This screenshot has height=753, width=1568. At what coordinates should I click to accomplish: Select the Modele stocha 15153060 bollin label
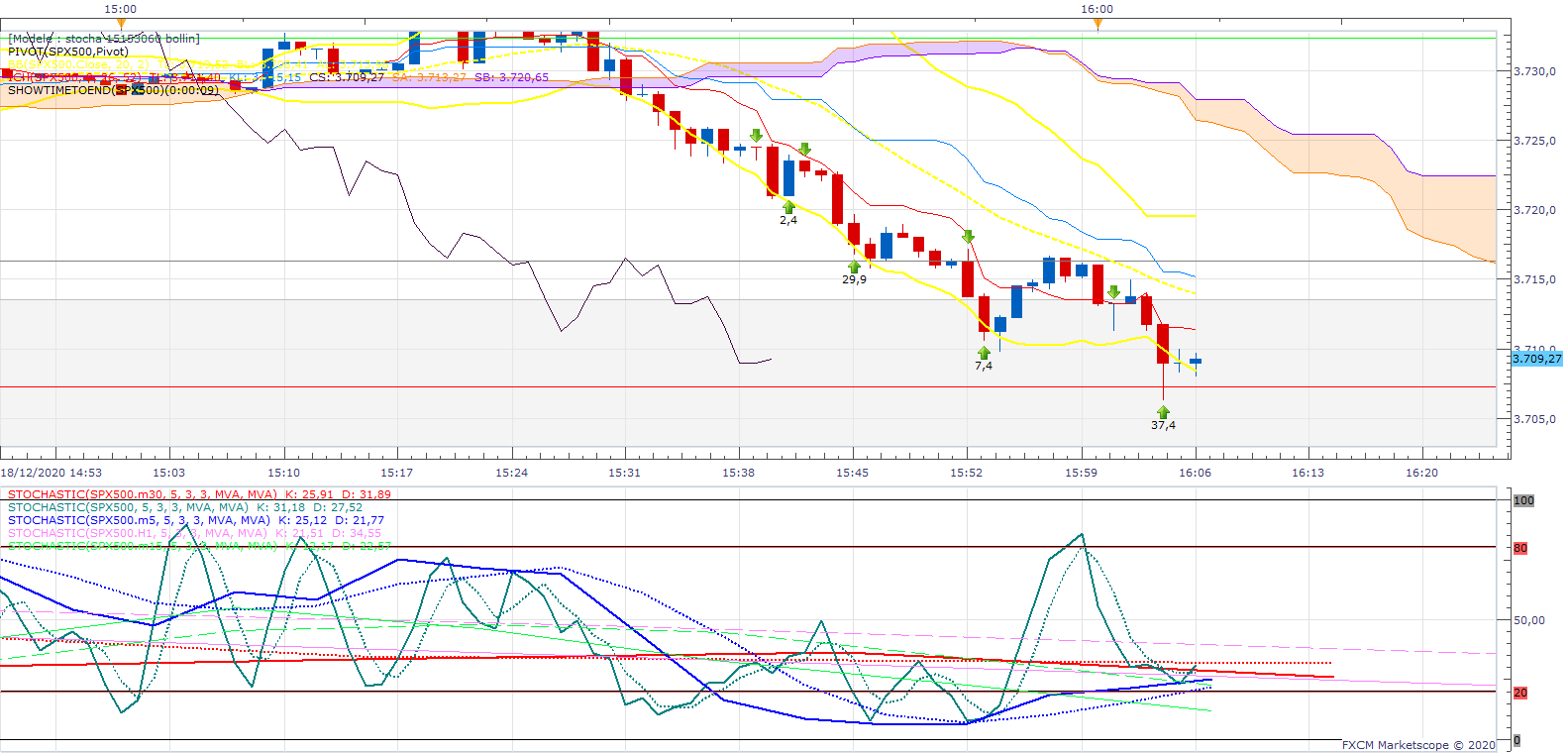pyautogui.click(x=104, y=39)
